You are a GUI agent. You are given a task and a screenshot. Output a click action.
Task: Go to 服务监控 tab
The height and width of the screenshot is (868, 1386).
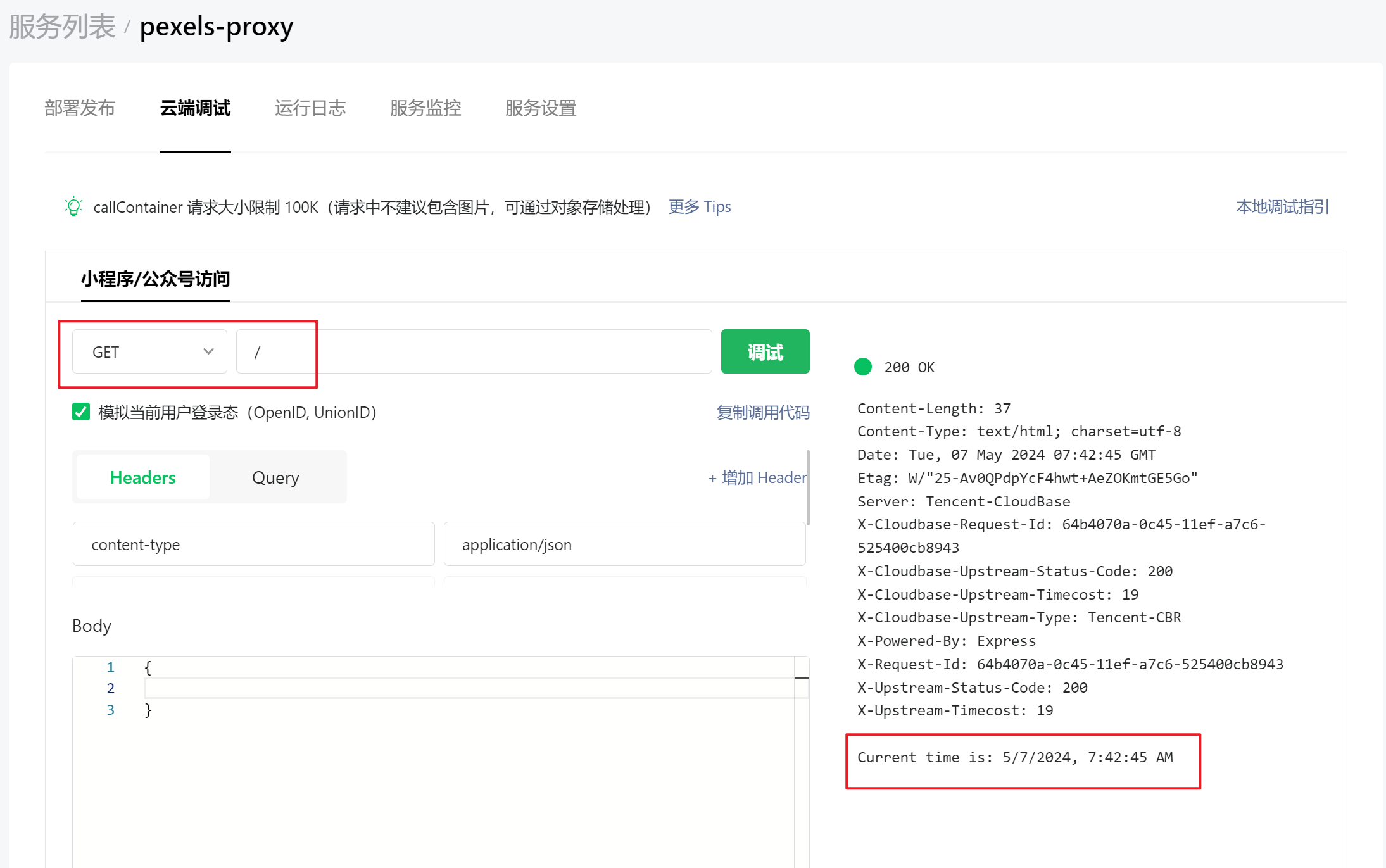coord(425,108)
